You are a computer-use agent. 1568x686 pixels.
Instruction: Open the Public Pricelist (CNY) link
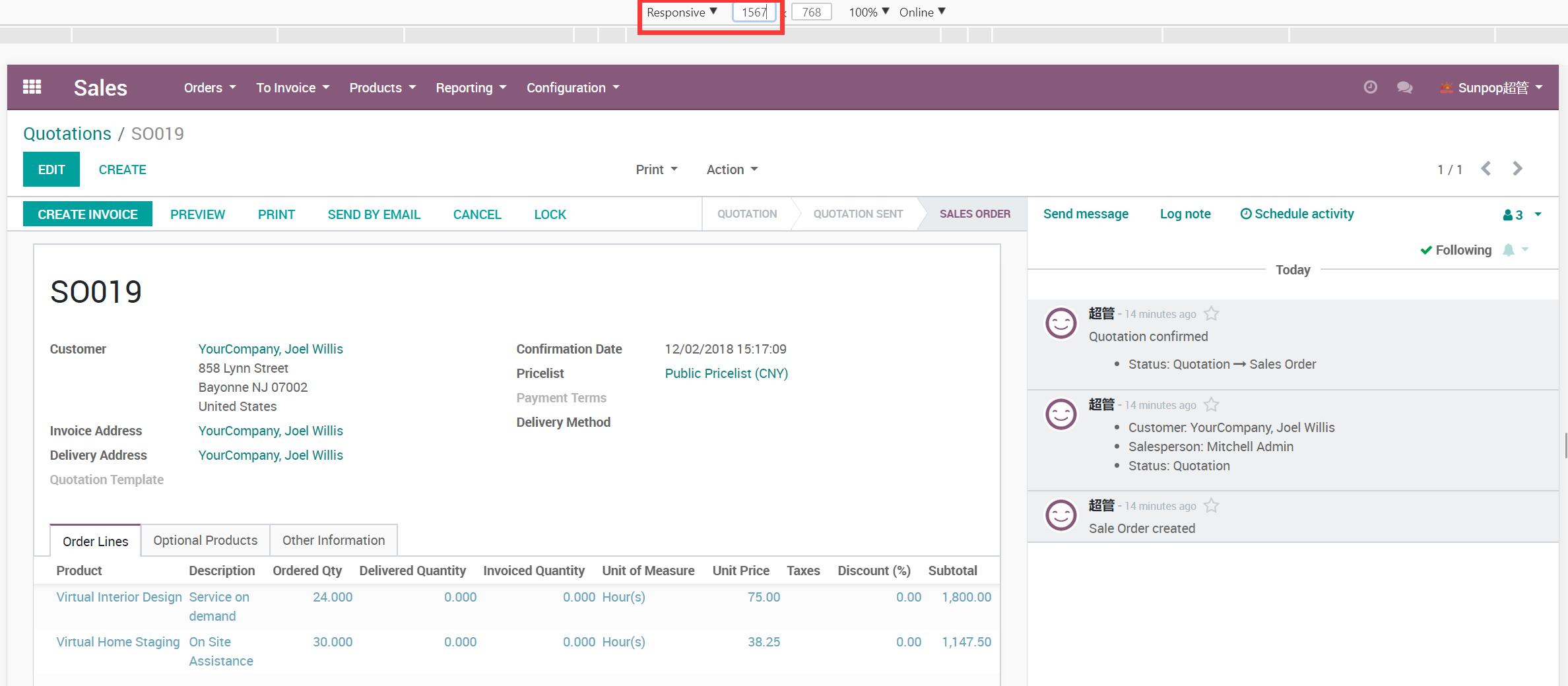726,373
